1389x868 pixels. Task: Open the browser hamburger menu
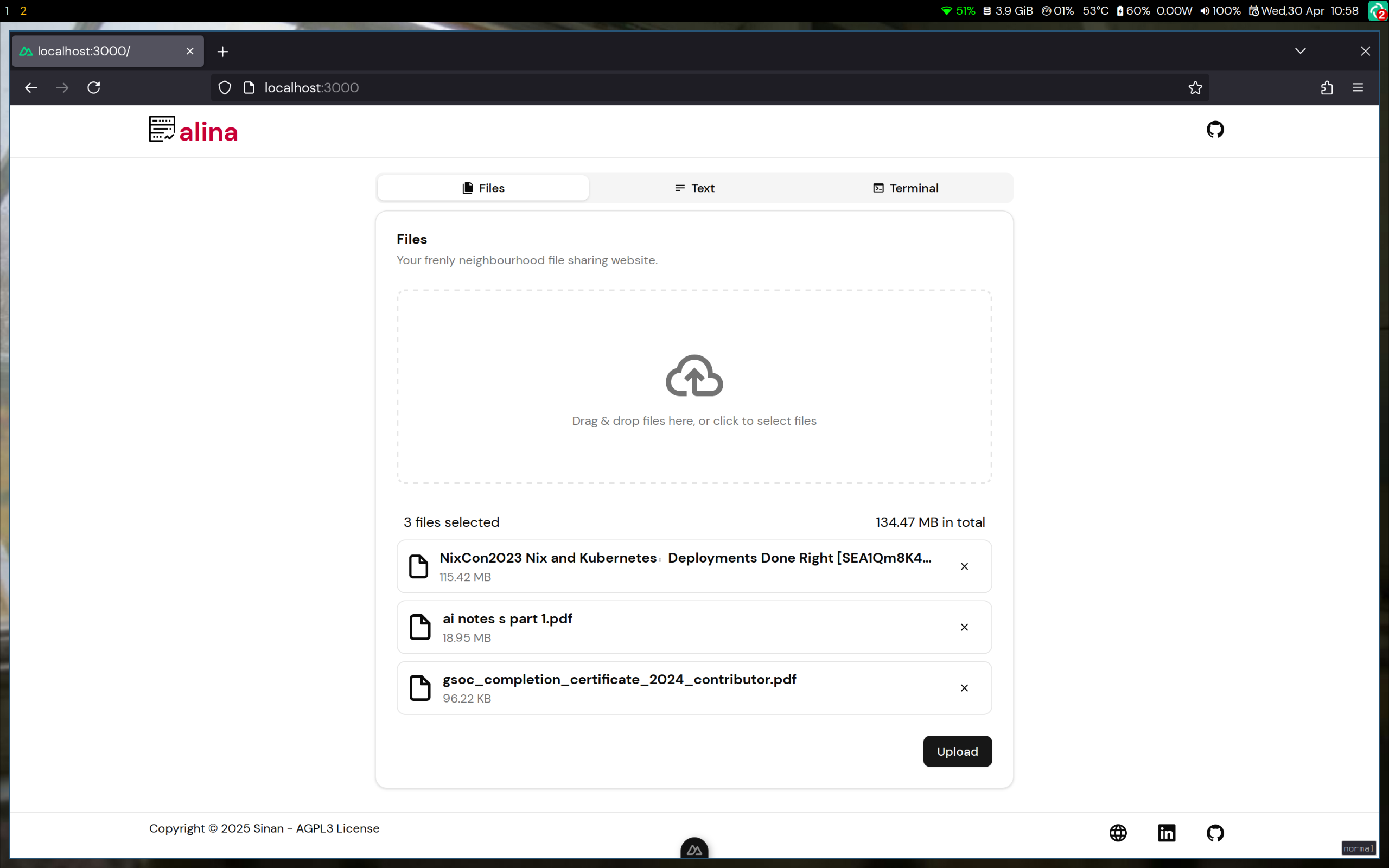click(1358, 88)
